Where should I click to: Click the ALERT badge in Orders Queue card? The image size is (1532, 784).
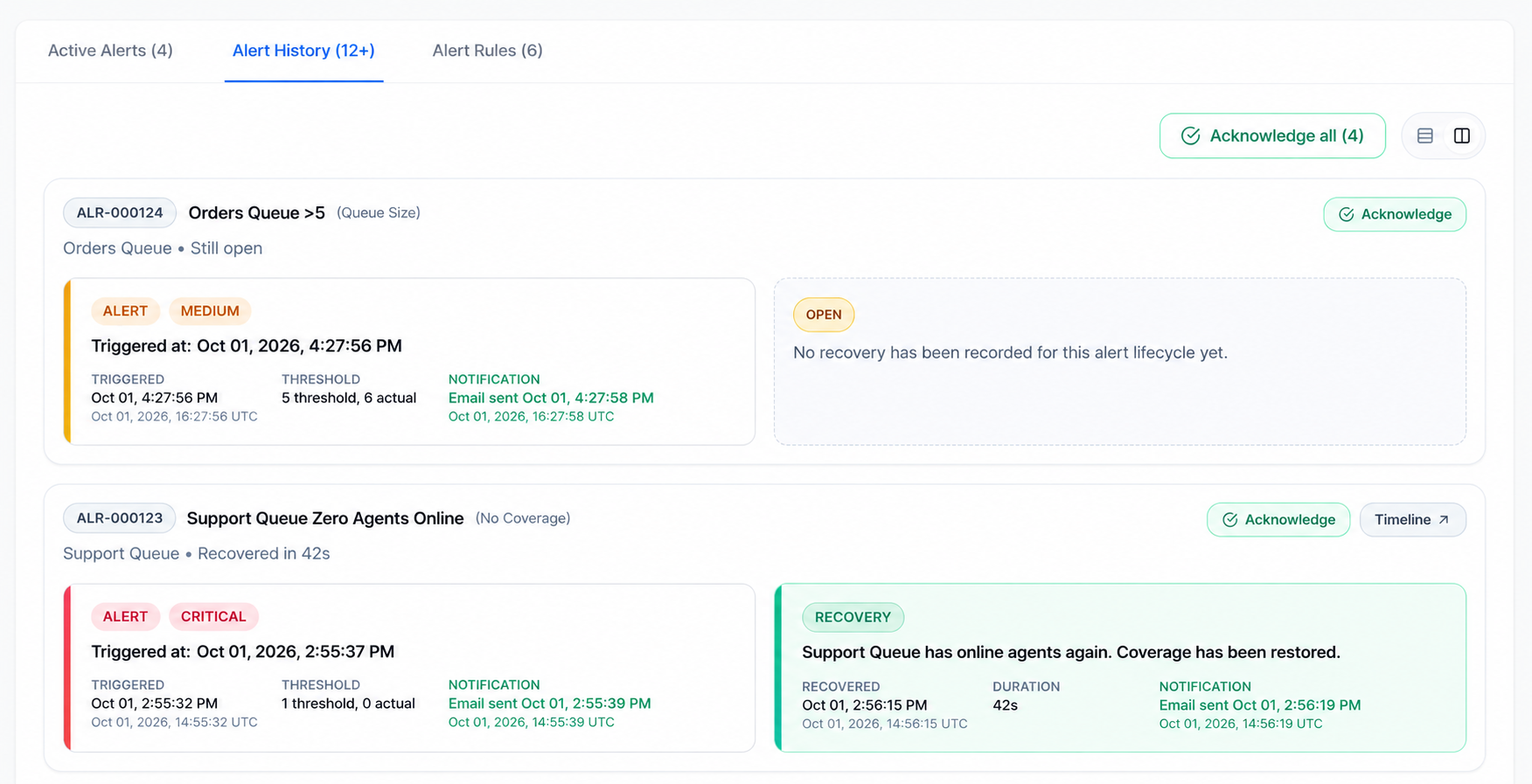pyautogui.click(x=125, y=311)
